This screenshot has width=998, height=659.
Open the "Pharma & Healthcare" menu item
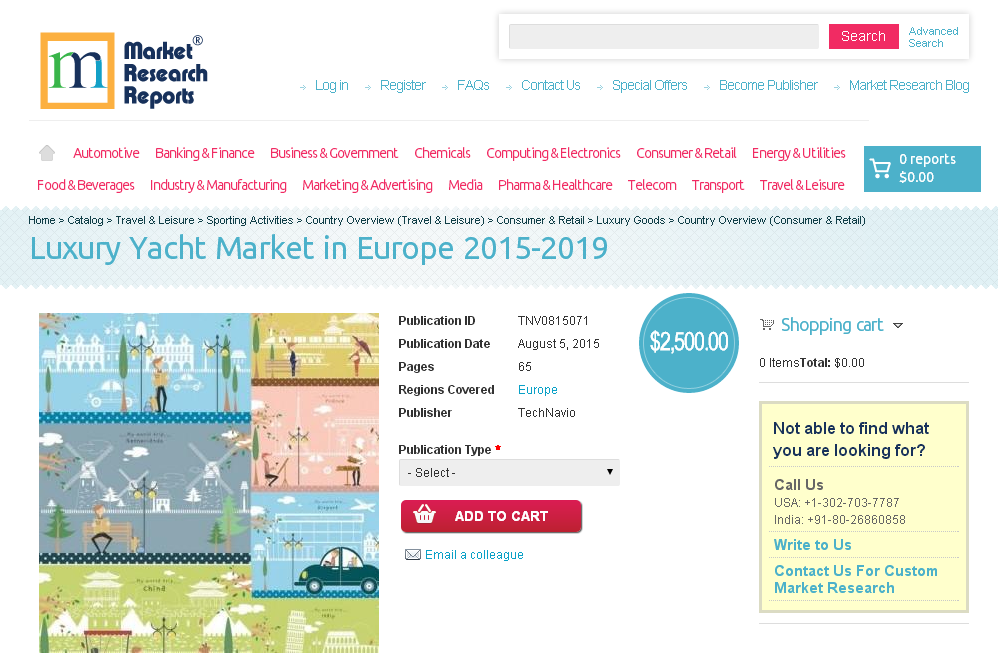pos(554,185)
